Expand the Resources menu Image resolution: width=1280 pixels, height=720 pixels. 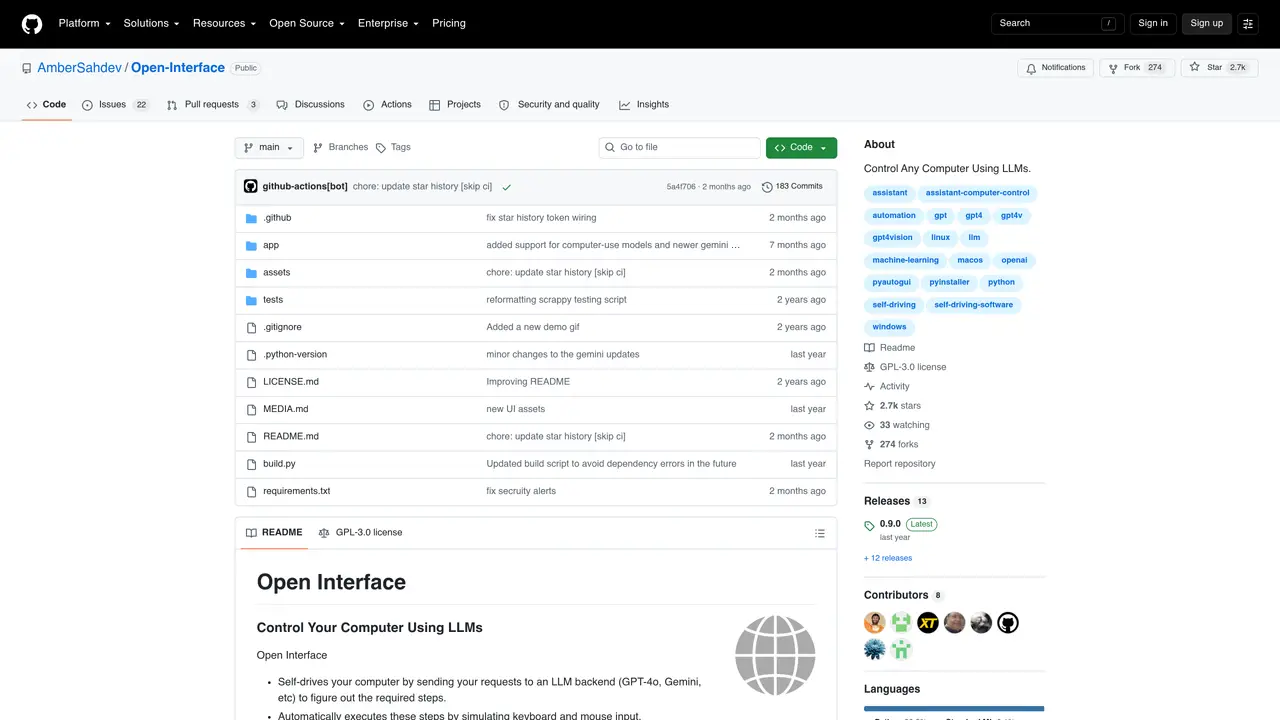(224, 23)
